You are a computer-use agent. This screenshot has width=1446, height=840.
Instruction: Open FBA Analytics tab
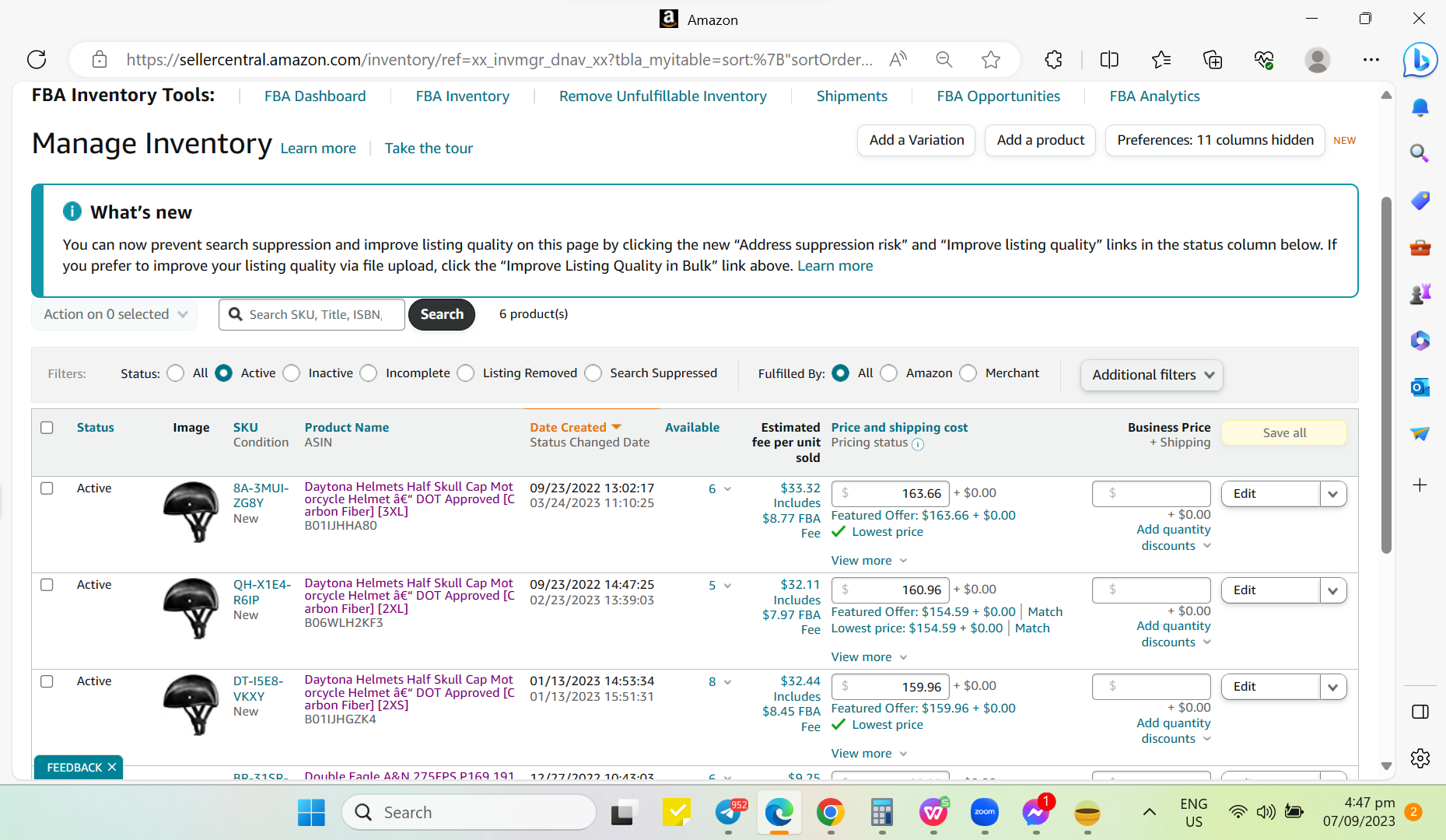click(1155, 96)
